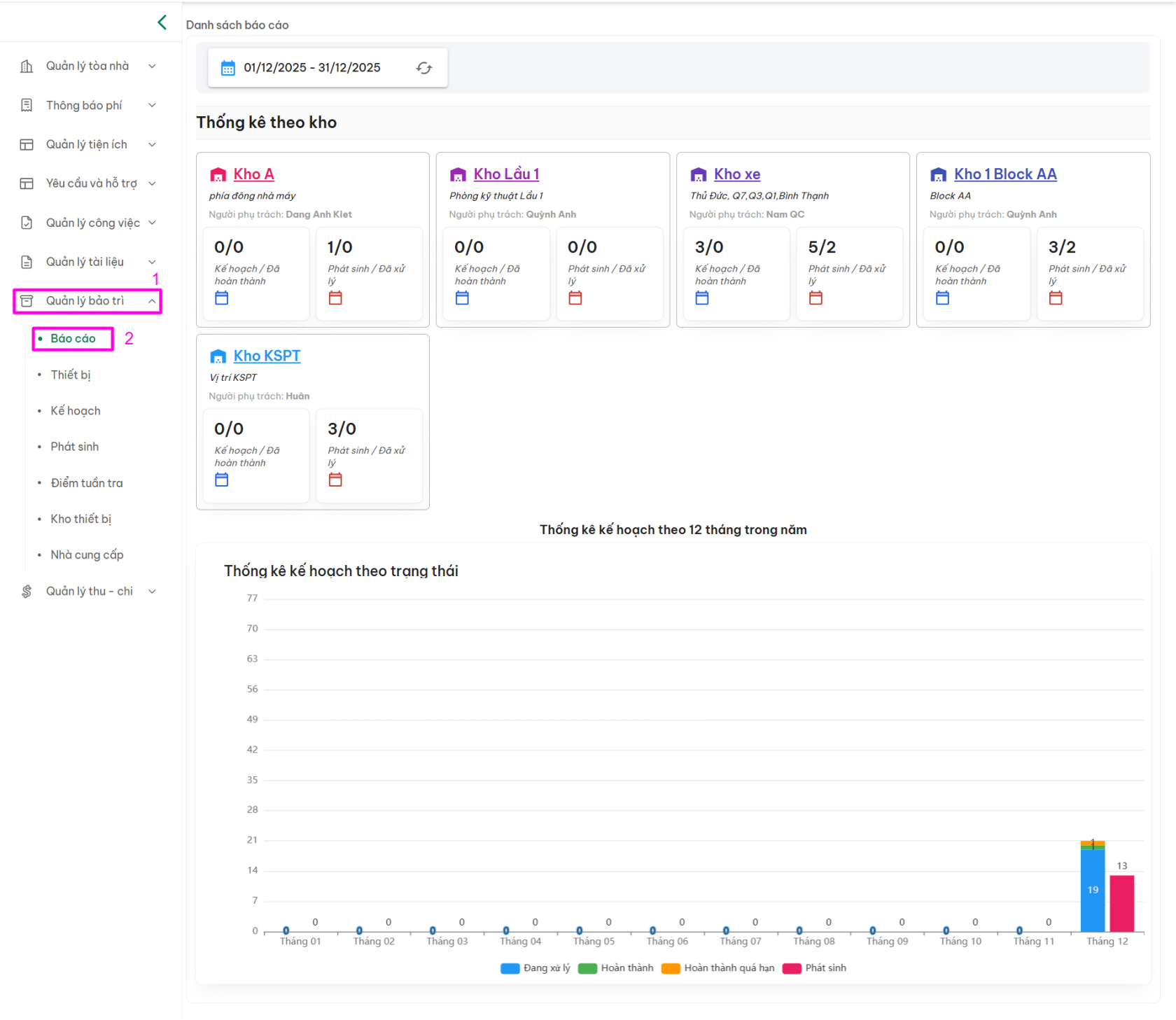Collapse sidebar with the back arrow icon
This screenshot has height=1020, width=1176.
[162, 22]
